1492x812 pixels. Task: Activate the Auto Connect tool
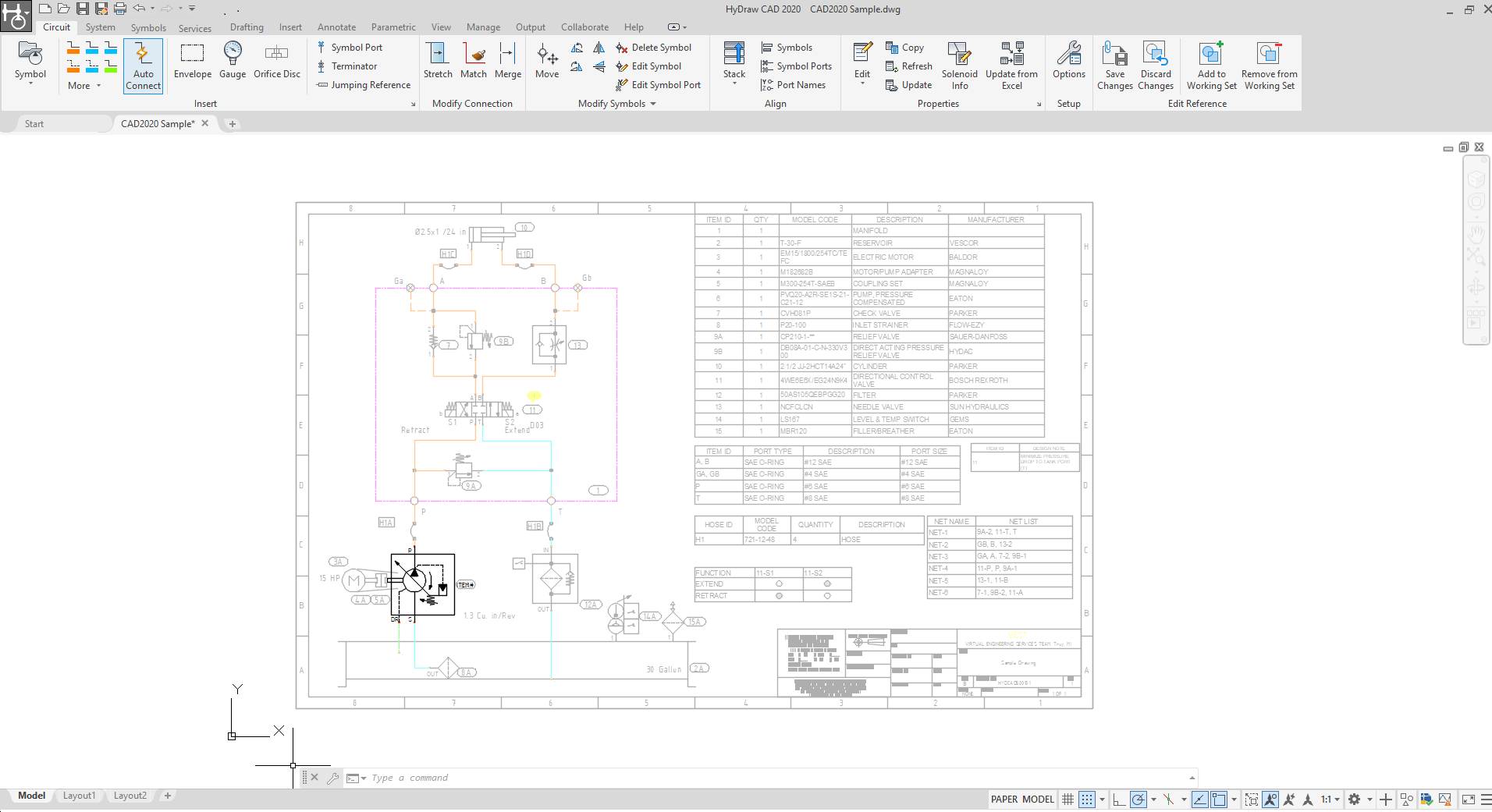143,66
